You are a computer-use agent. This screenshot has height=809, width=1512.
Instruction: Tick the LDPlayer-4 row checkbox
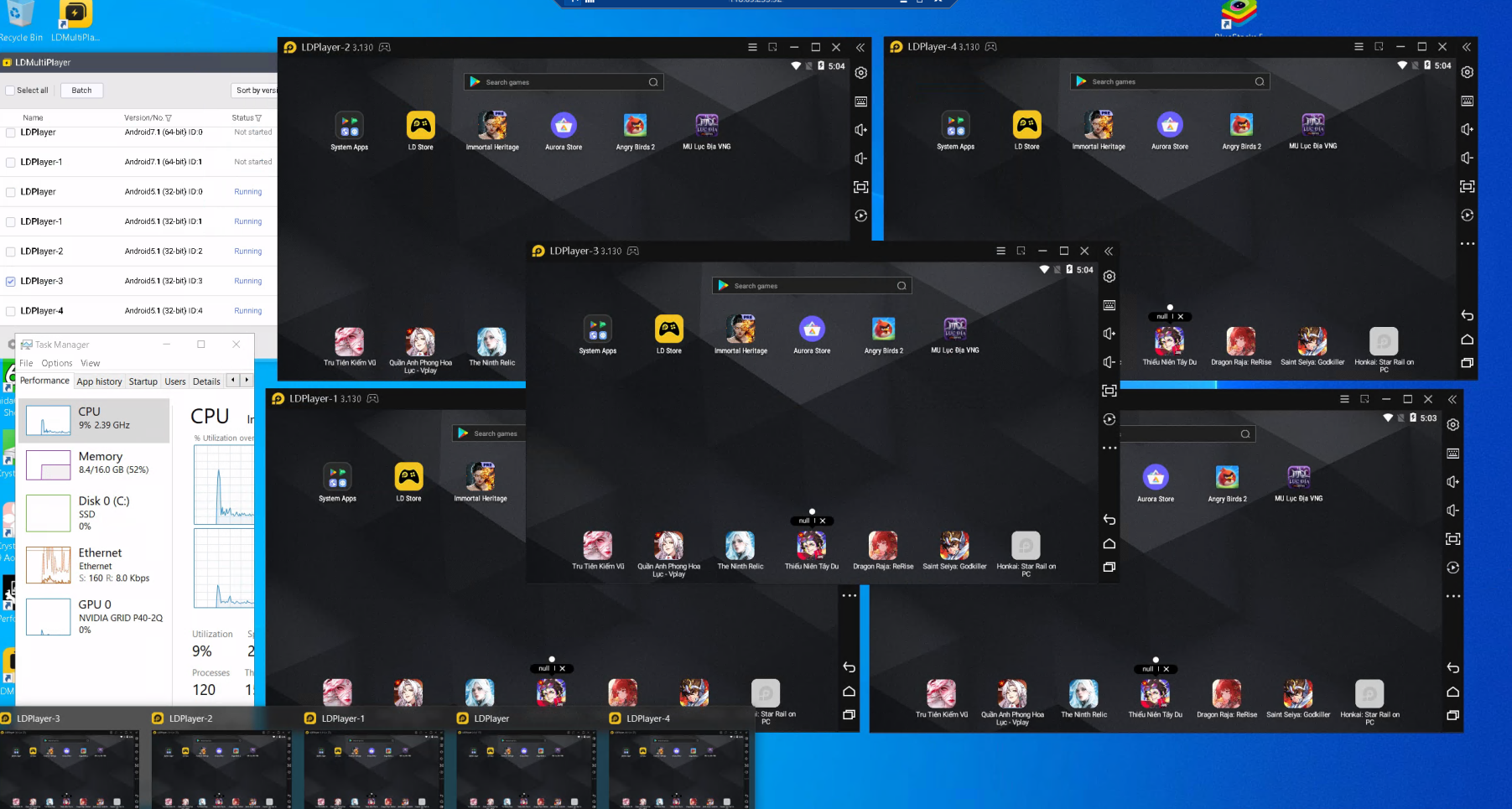click(x=10, y=311)
